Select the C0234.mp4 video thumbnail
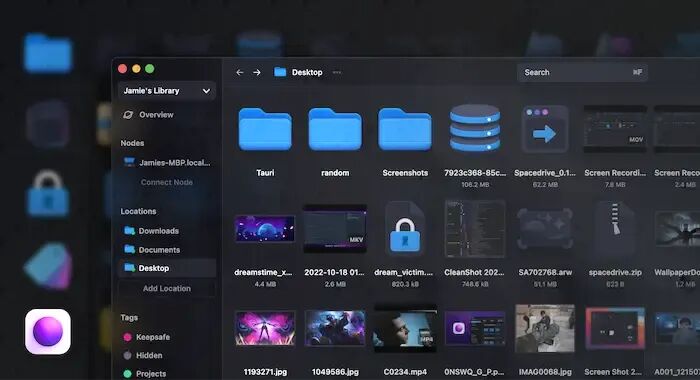This screenshot has height=380, width=700. point(405,329)
